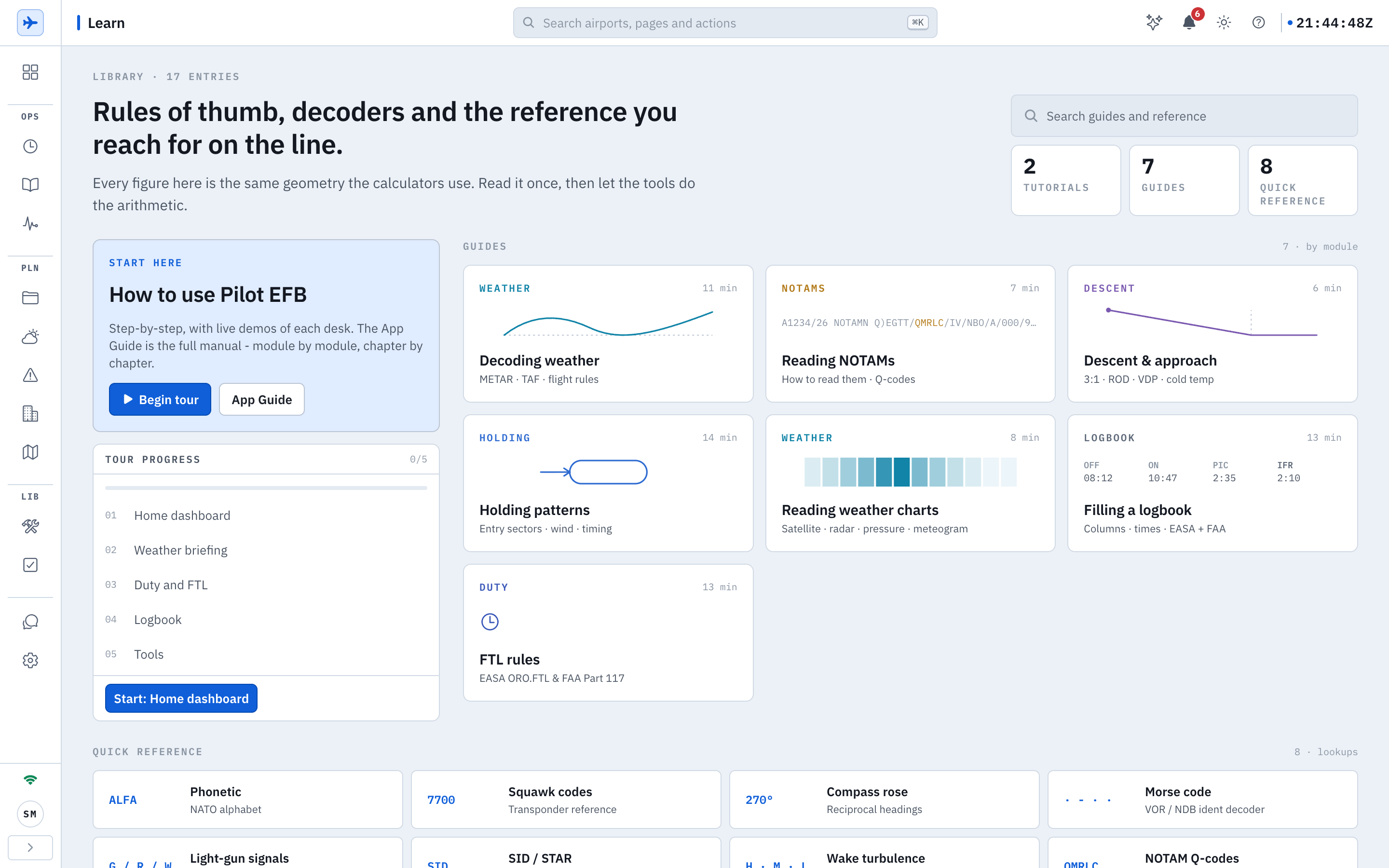Open the settings gear in sidebar
The image size is (1389, 868).
[x=30, y=660]
